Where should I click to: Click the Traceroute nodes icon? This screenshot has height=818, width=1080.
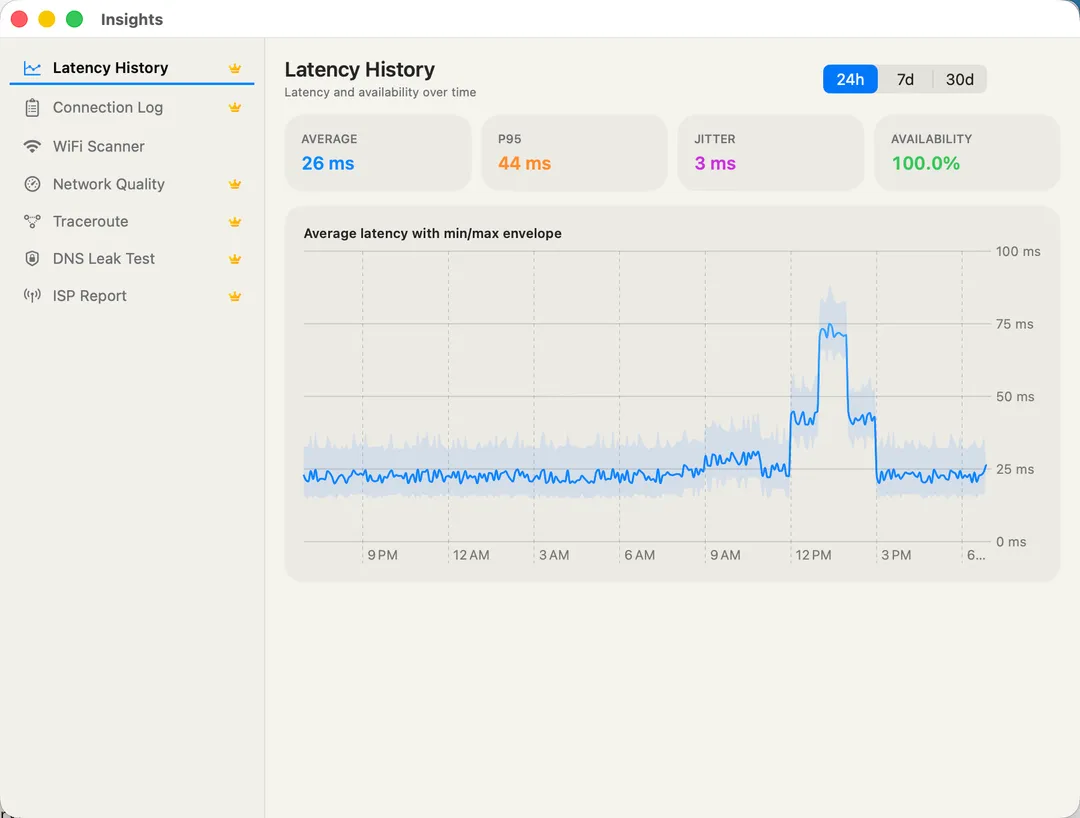coord(32,221)
